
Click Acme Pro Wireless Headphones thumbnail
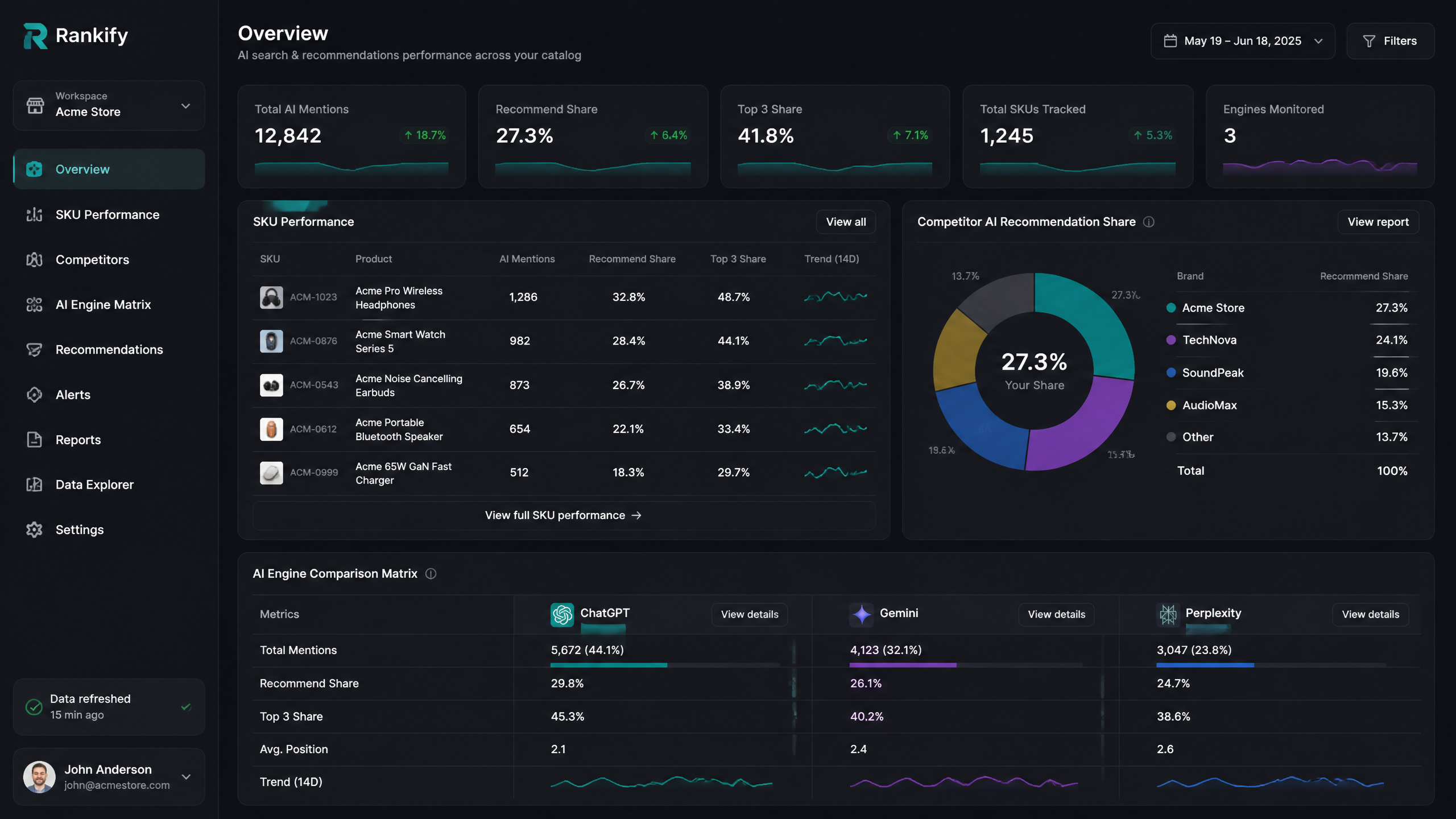(x=271, y=297)
